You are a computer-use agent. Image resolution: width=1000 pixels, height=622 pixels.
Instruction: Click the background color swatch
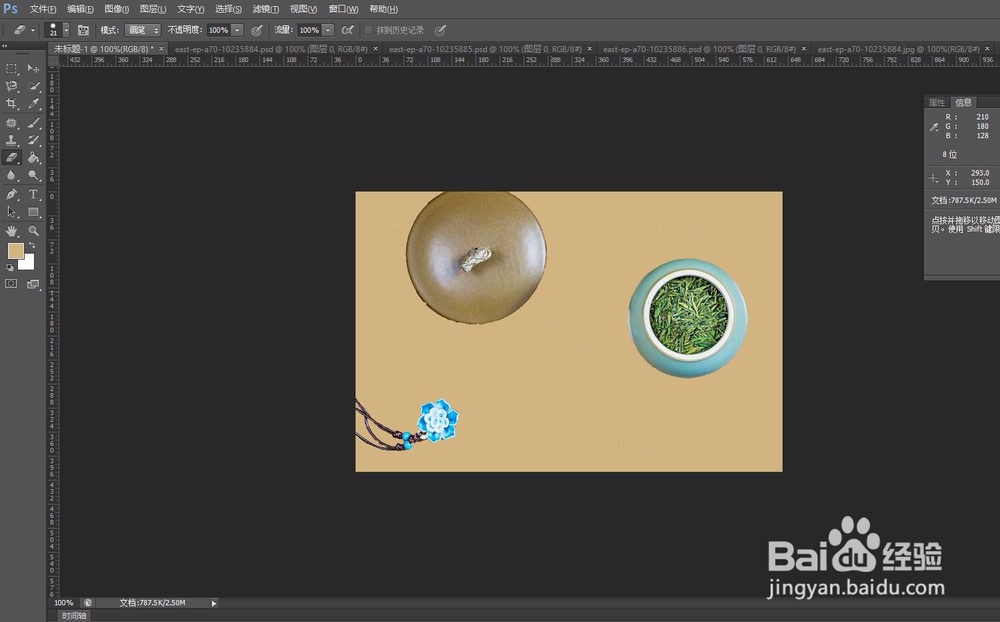click(28, 264)
